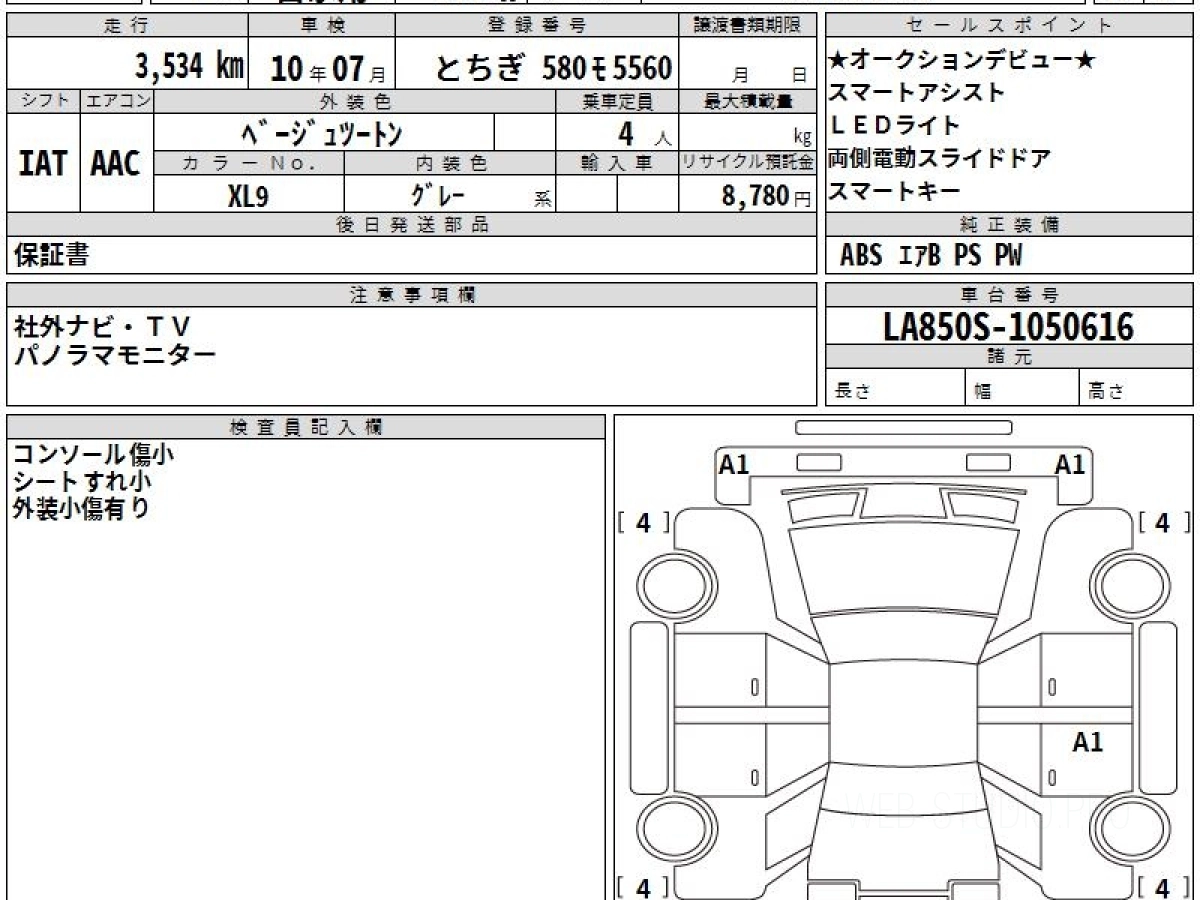This screenshot has height=900, width=1200.
Task: Select the color code XL9
Action: click(x=248, y=195)
